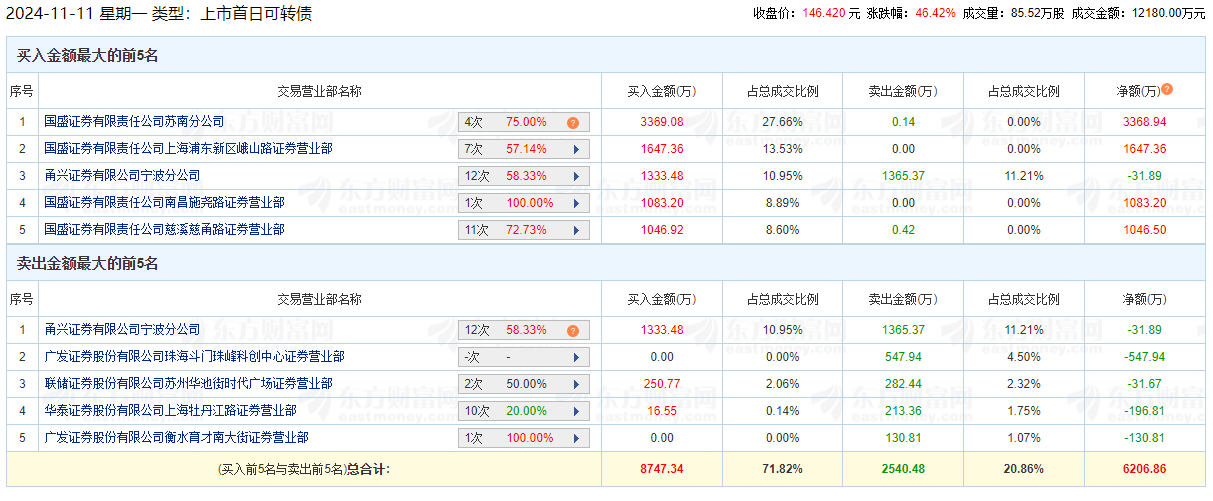Open 华泰证券上海牡丹江路证券营业部 link
Image resolution: width=1213 pixels, height=501 pixels.
coord(170,411)
